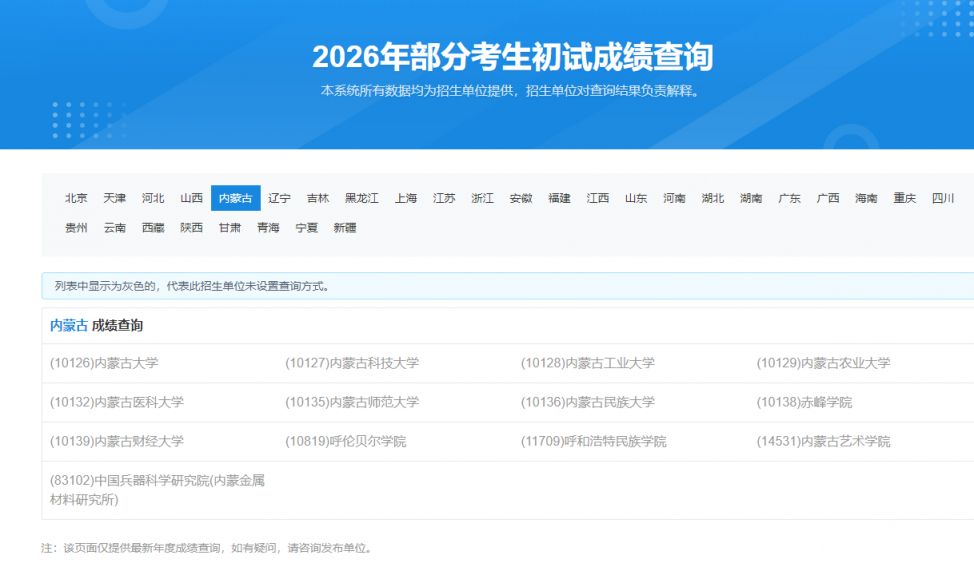
Task: Switch to the 西藏 tab
Action: (153, 228)
